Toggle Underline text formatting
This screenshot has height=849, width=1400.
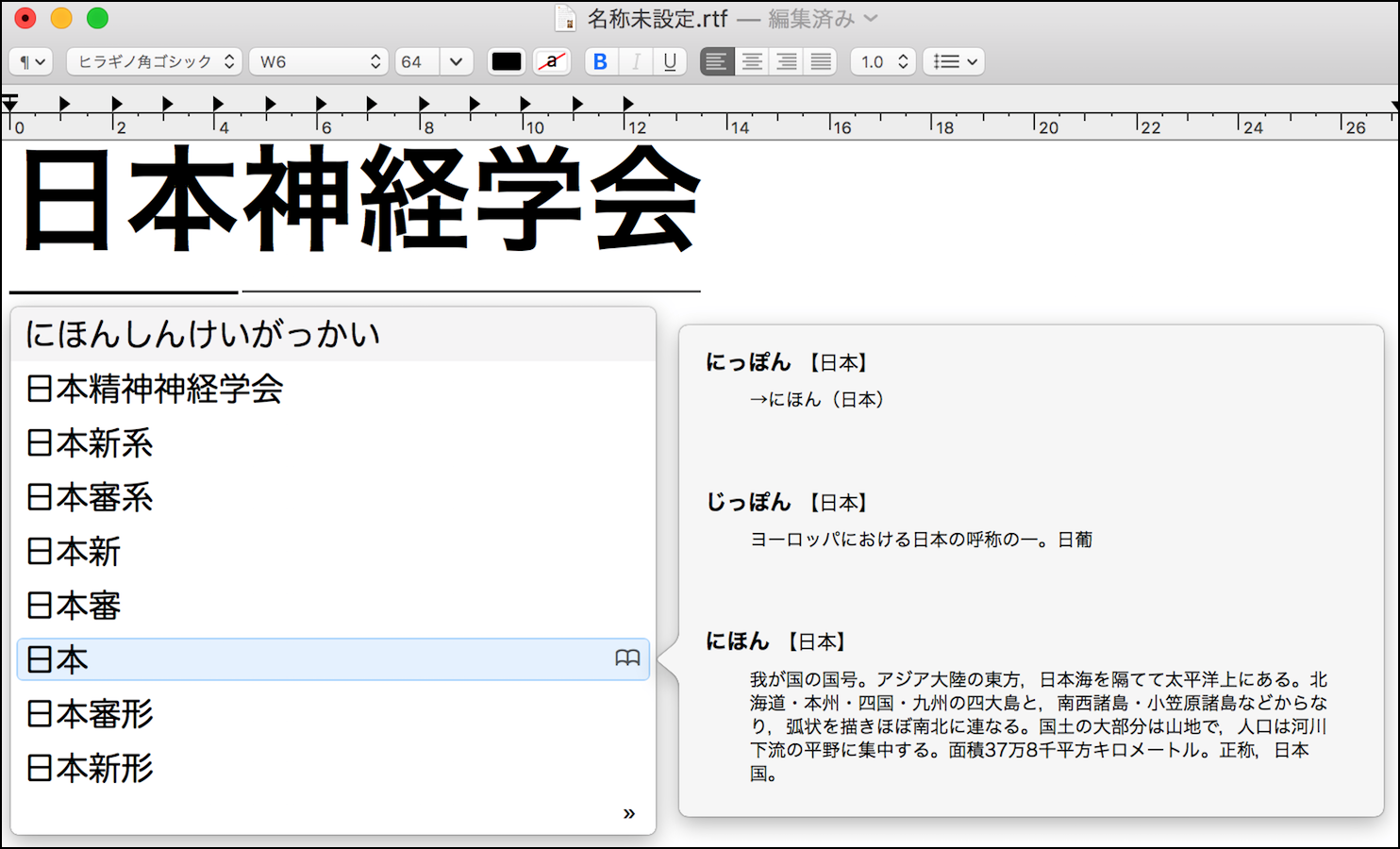point(670,61)
